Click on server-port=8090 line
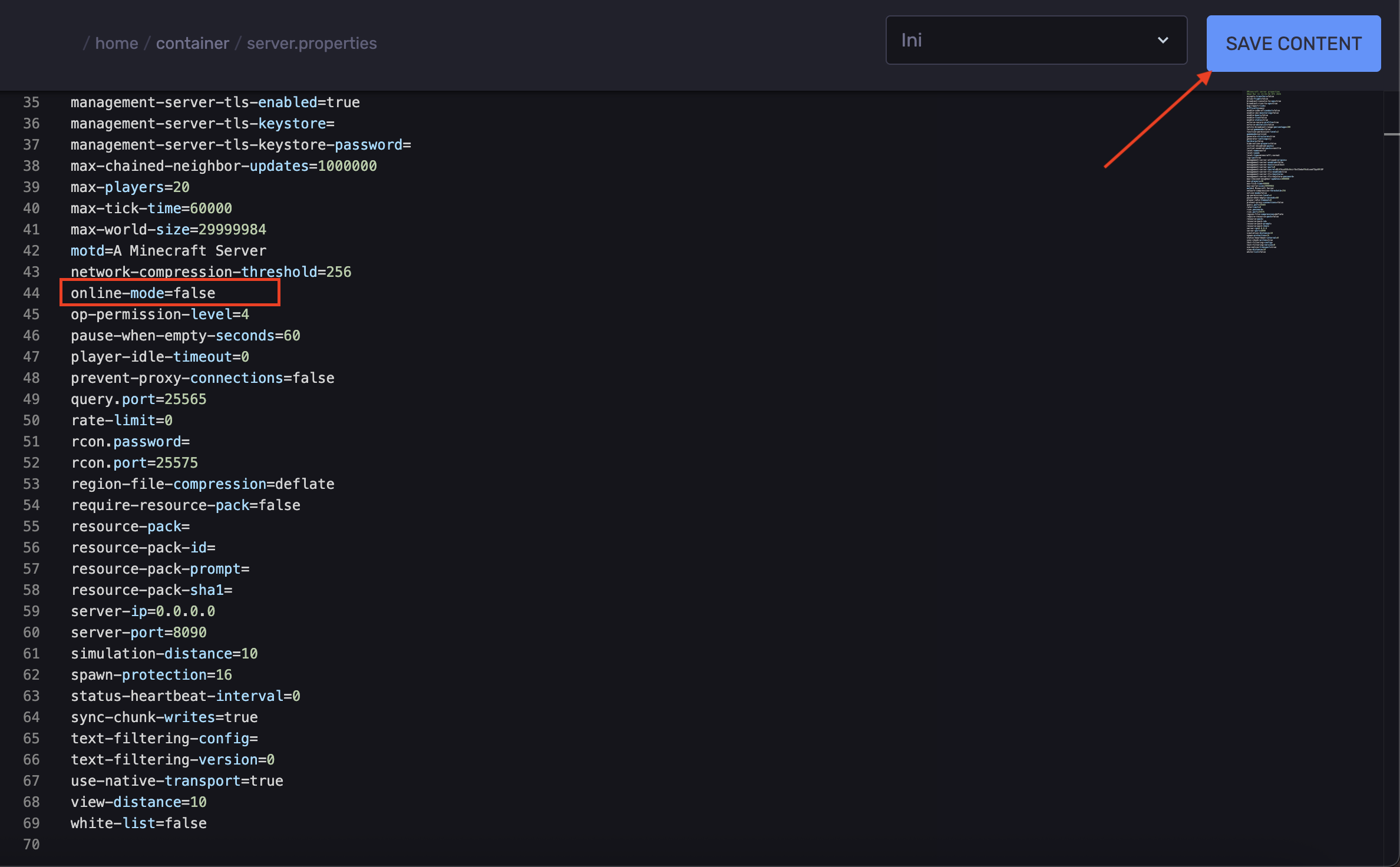The image size is (1400, 867). tap(138, 632)
